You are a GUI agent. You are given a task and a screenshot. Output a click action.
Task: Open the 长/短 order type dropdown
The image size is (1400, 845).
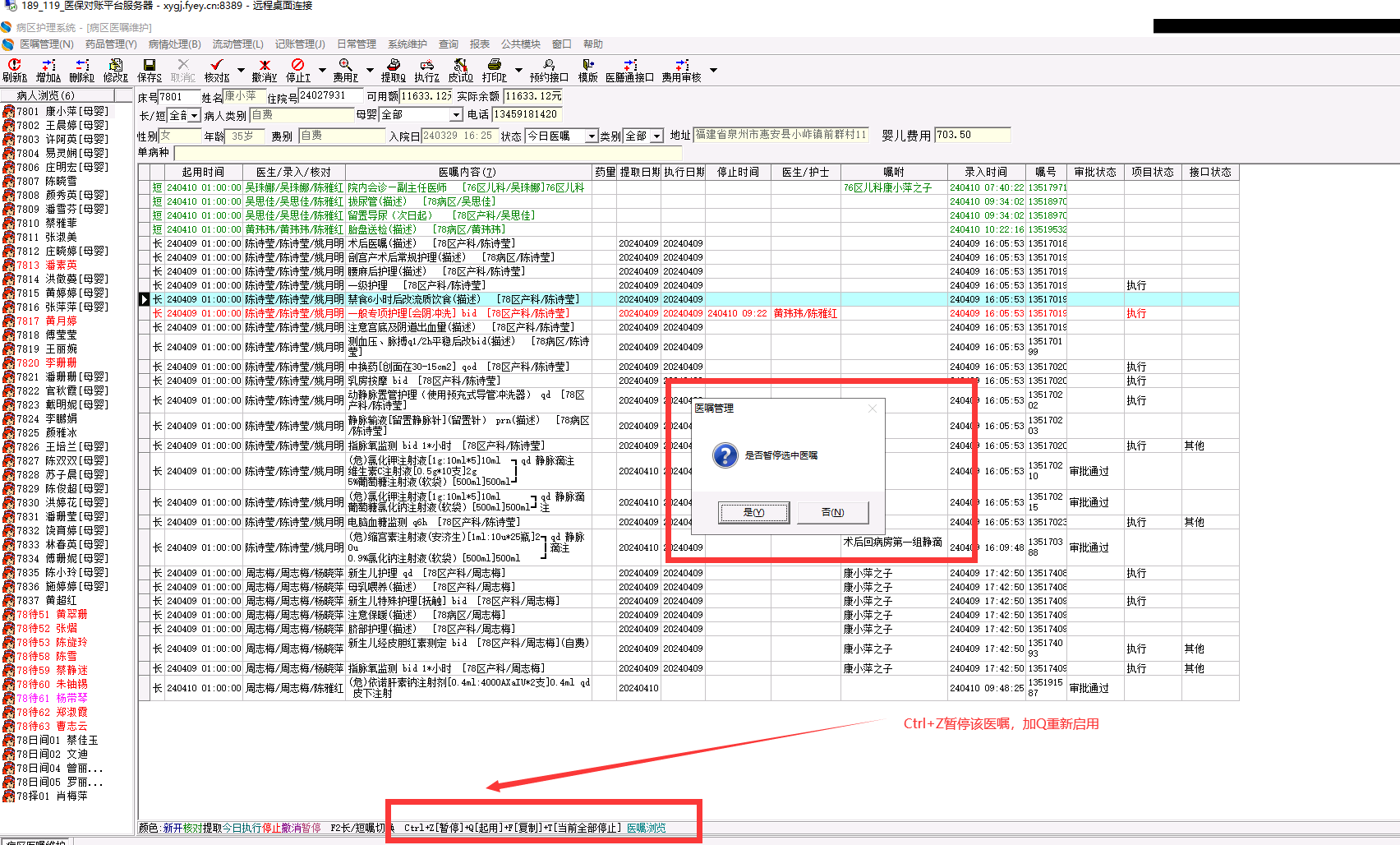(x=195, y=115)
